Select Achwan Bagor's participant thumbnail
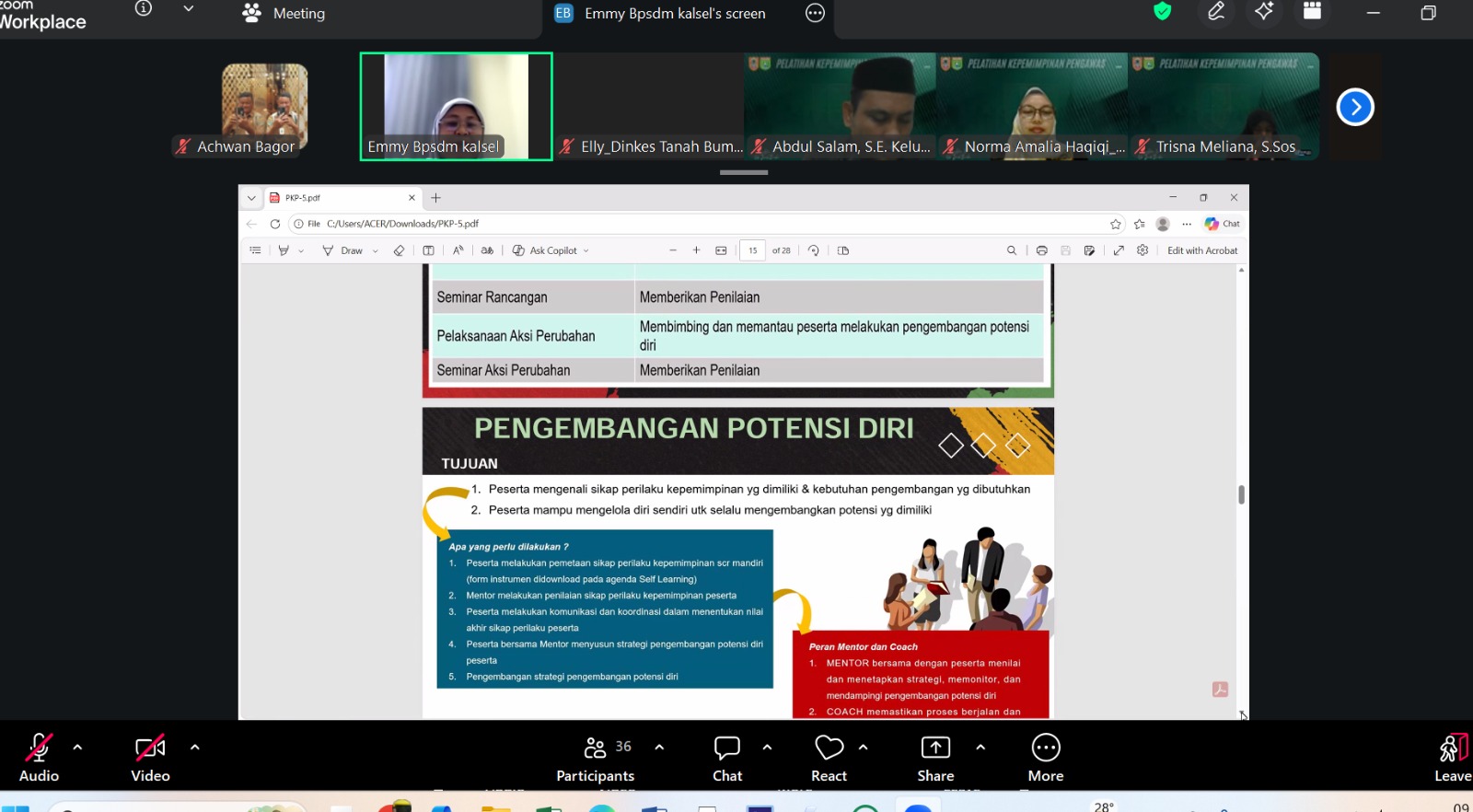Viewport: 1473px width, 812px height. tap(265, 109)
